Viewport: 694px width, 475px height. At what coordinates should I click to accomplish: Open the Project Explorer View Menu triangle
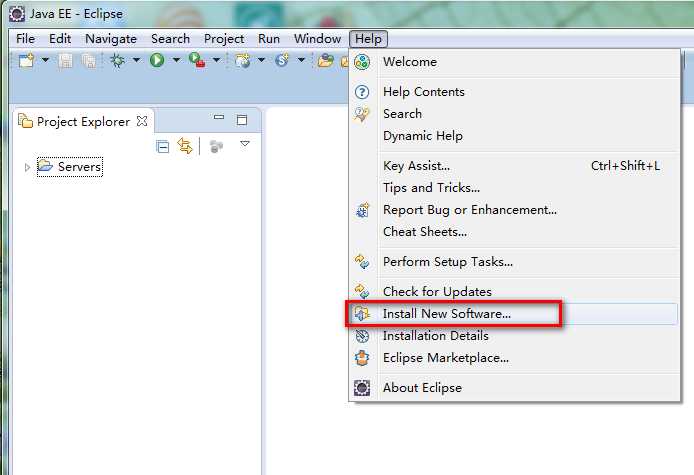click(245, 144)
